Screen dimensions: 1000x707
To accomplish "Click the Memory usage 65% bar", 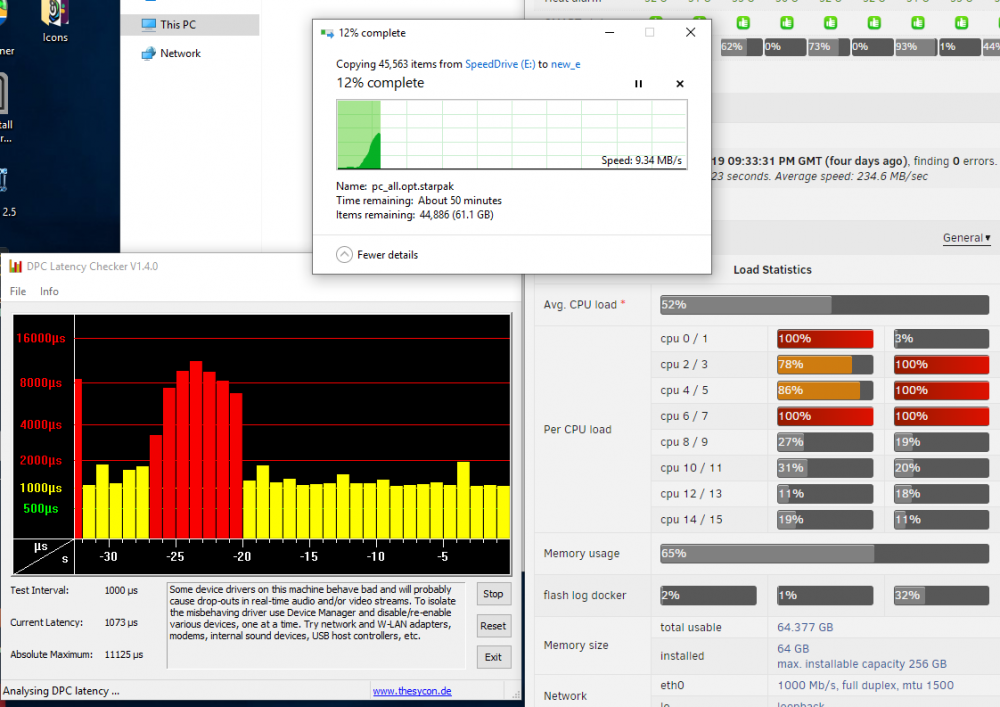I will click(x=825, y=553).
